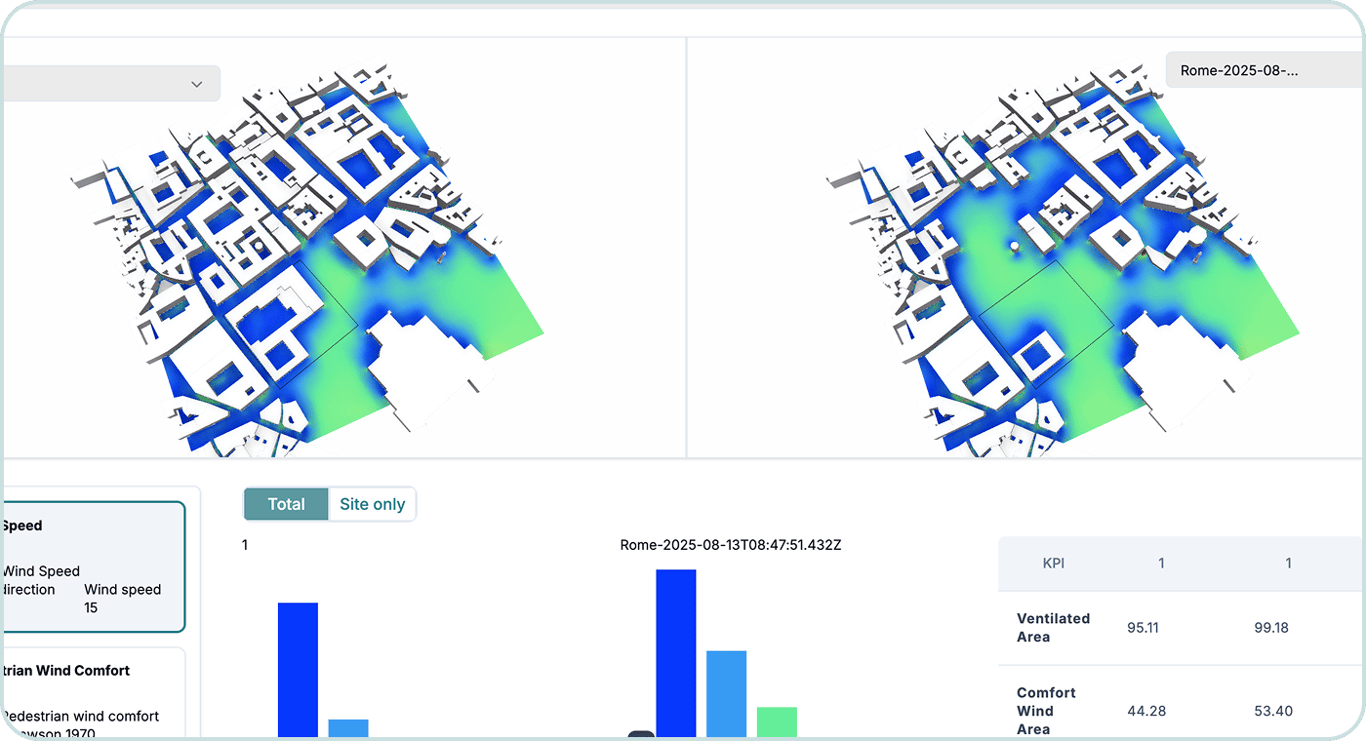Switch to the 'Site only' view
Viewport: 1366px width, 741px height.
[x=372, y=504]
